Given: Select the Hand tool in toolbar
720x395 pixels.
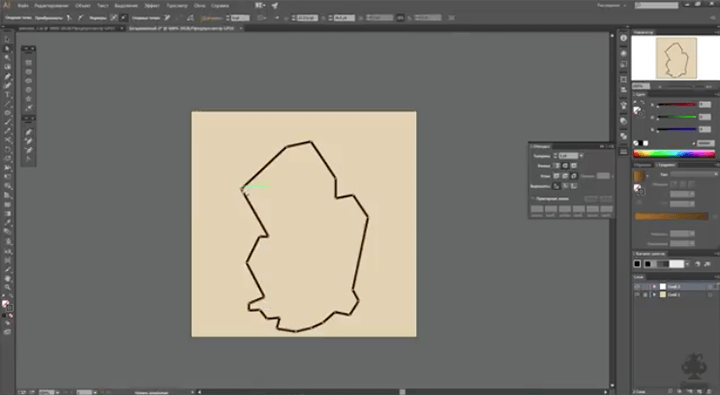Looking at the screenshot, I should pos(7,278).
